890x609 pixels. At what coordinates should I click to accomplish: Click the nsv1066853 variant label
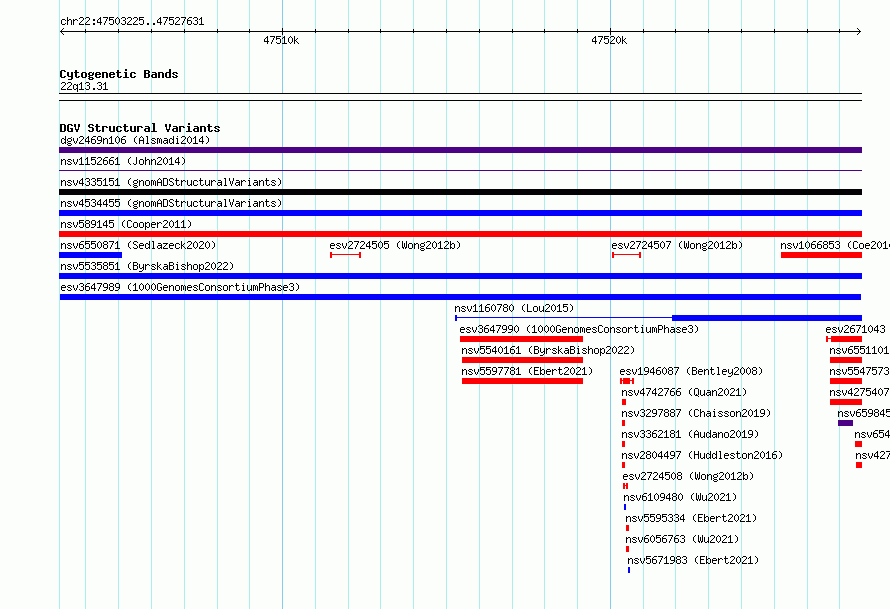(835, 245)
